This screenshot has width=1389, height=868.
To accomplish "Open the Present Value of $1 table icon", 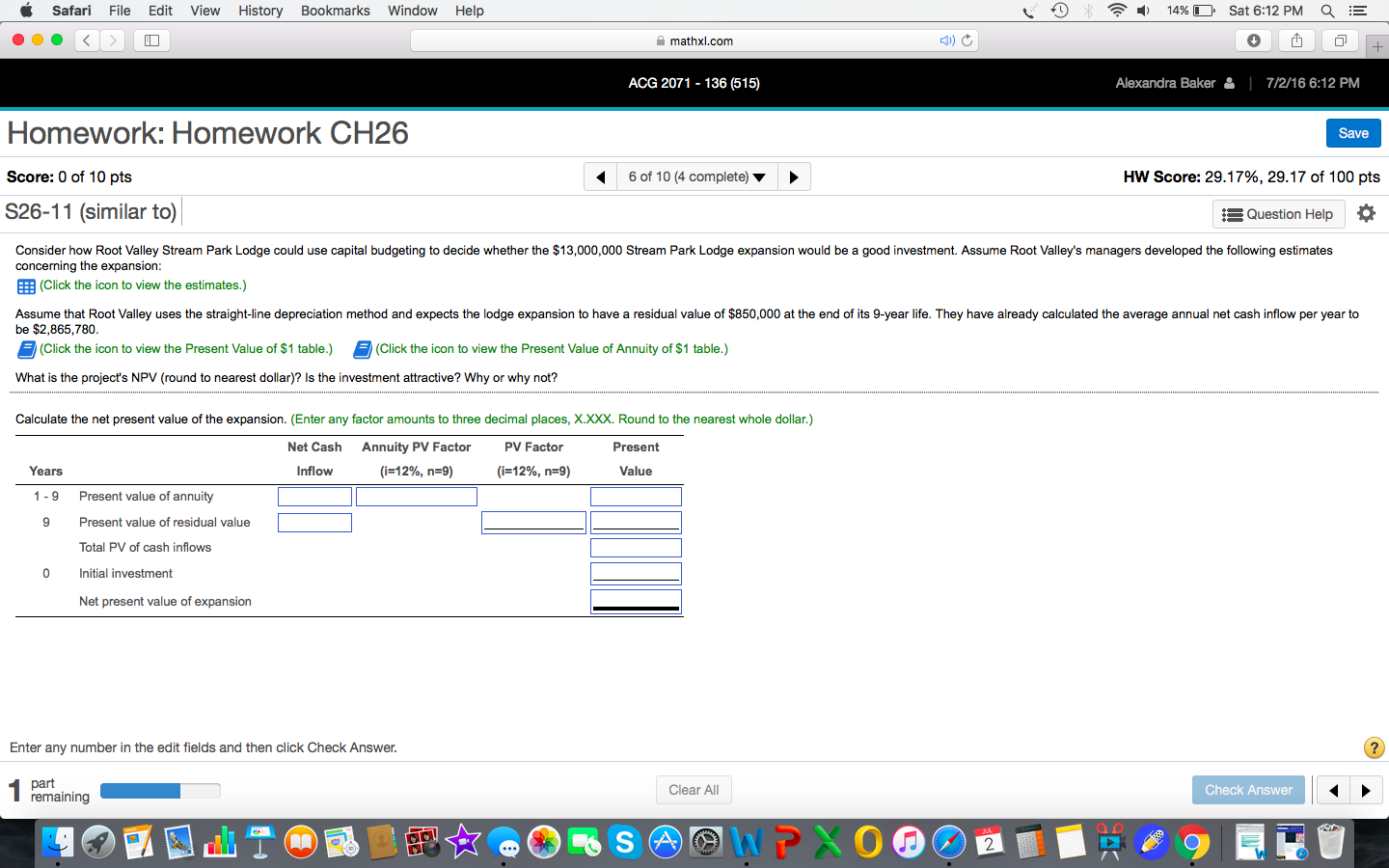I will click(25, 349).
